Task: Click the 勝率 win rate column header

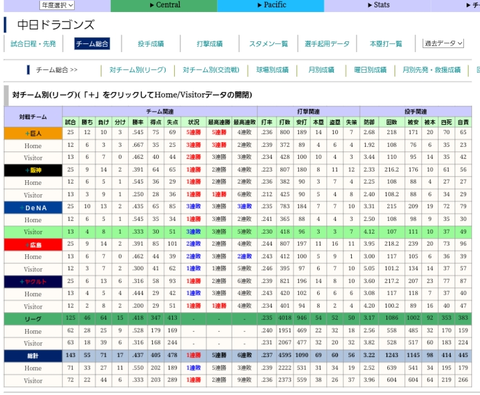Action: point(138,122)
